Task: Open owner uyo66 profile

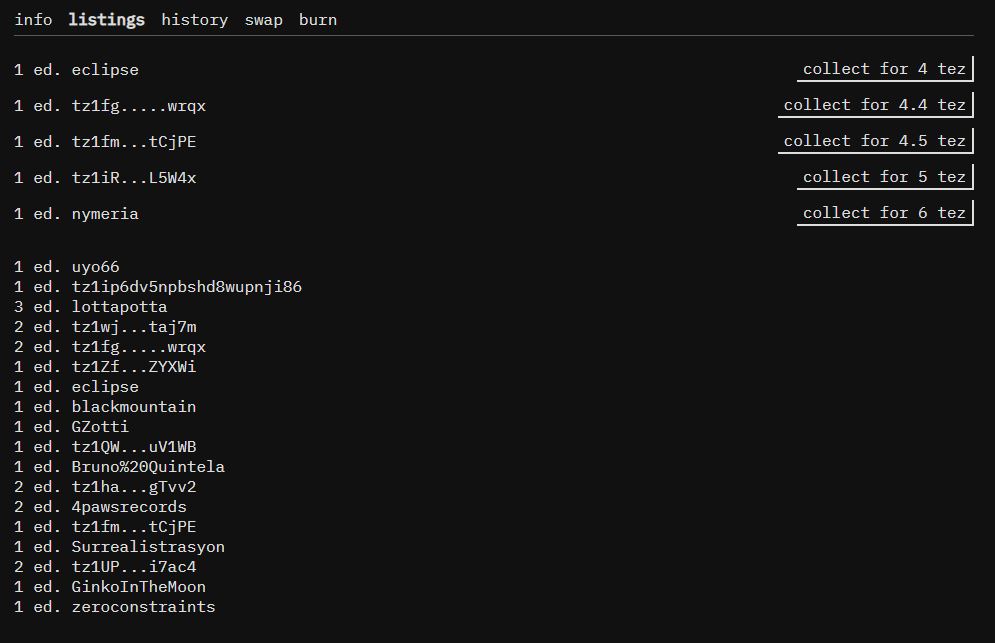Action: tap(95, 267)
